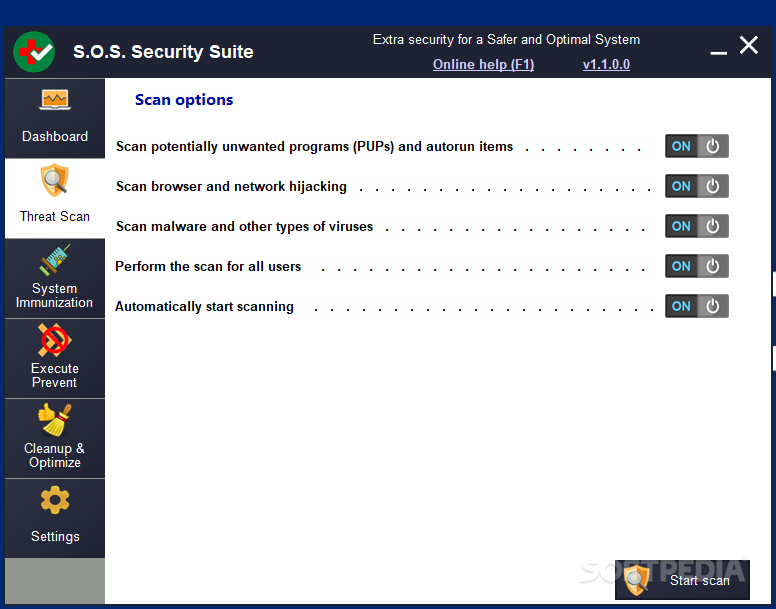Close the Security Suite window
The image size is (776, 609).
click(x=749, y=45)
